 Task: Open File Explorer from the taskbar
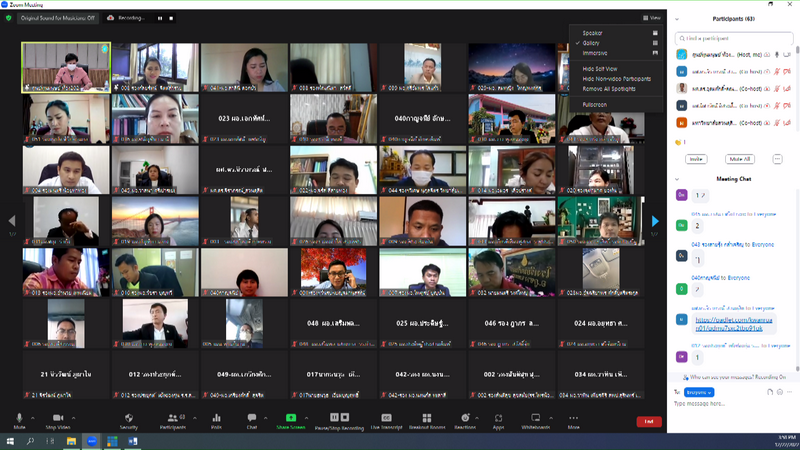pyautogui.click(x=71, y=441)
